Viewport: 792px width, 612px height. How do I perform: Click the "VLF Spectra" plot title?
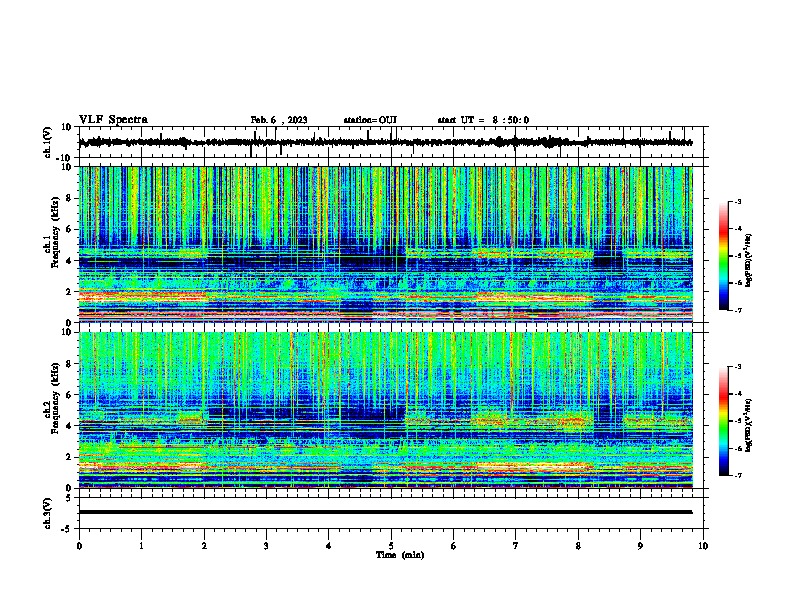pyautogui.click(x=113, y=120)
